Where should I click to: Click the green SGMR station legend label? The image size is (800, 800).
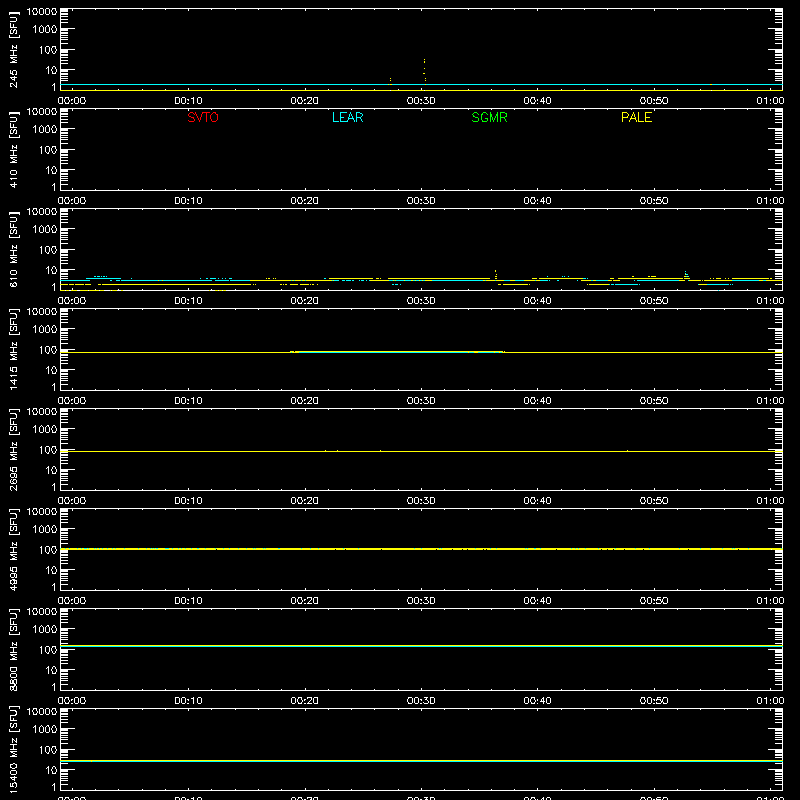(489, 117)
